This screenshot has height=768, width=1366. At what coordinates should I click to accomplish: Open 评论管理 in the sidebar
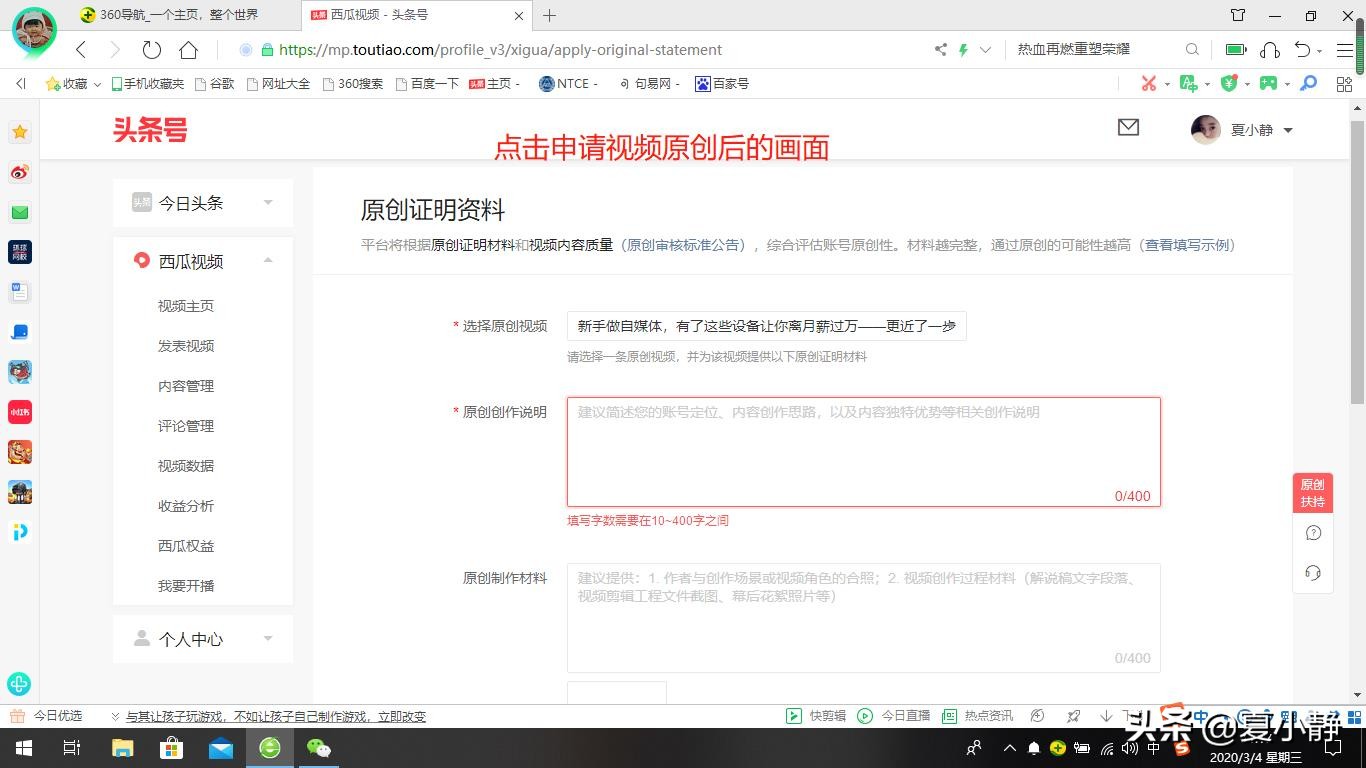[186, 426]
